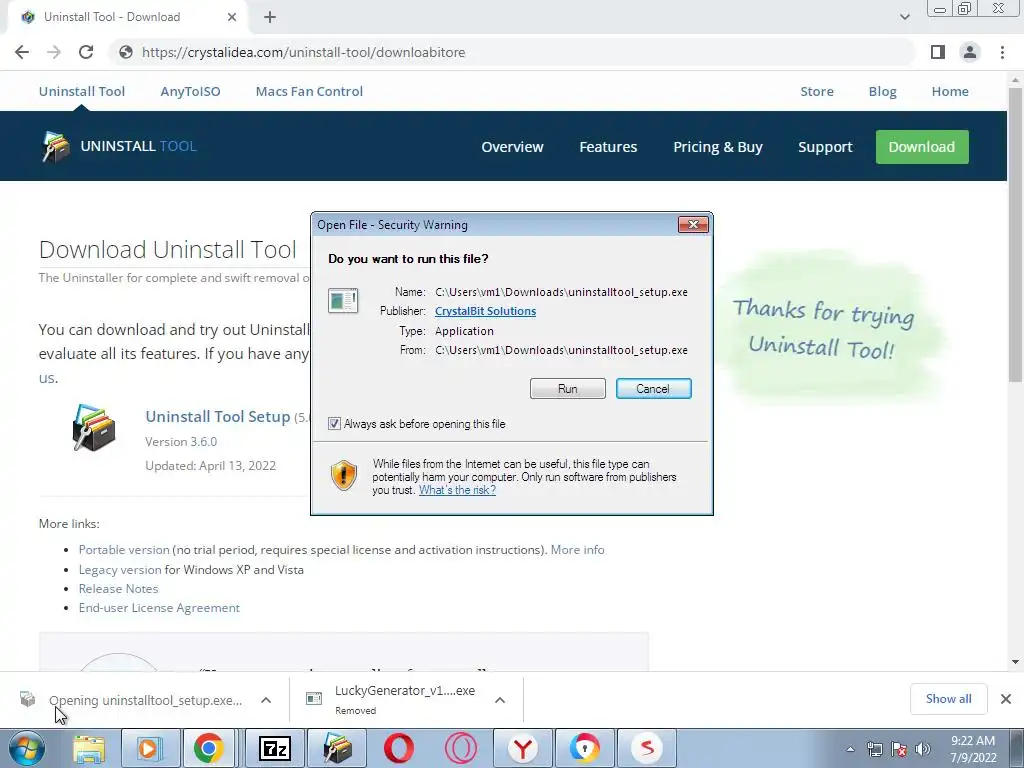Viewport: 1024px width, 768px height.
Task: Reload the page with the refresh icon
Action: (x=86, y=52)
